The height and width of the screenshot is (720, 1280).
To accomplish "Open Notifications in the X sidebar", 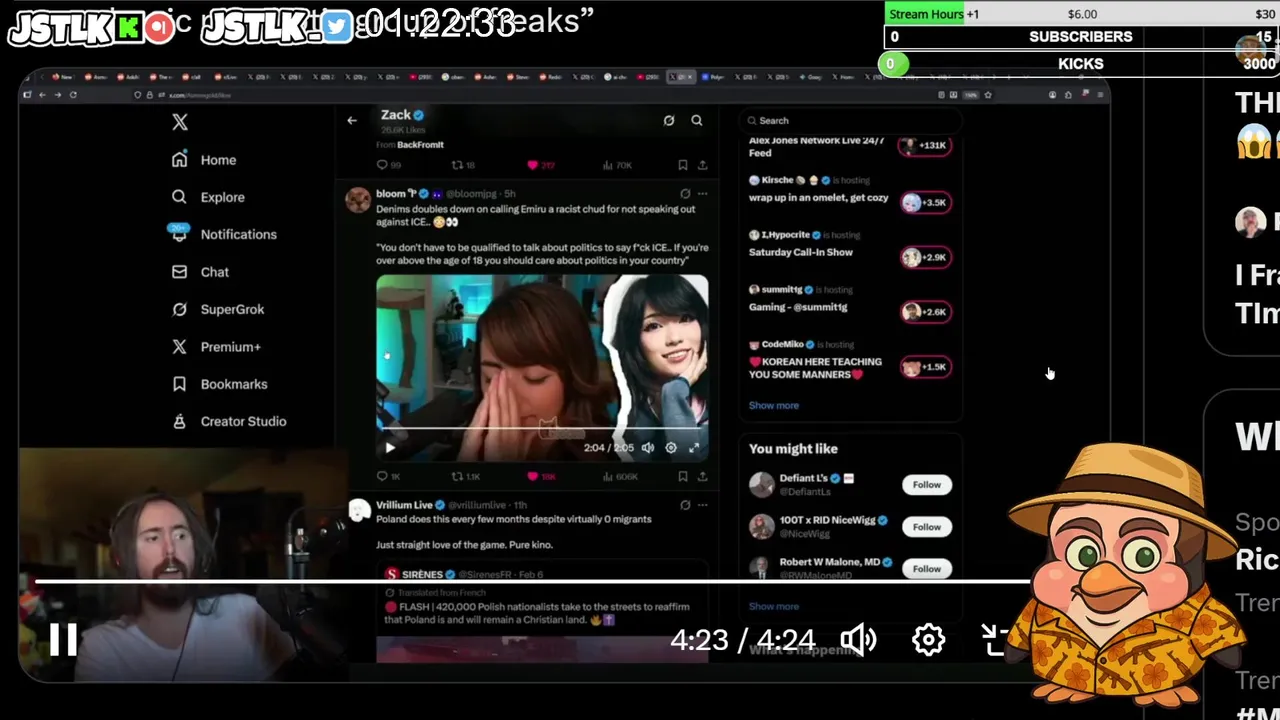I will (224, 234).
